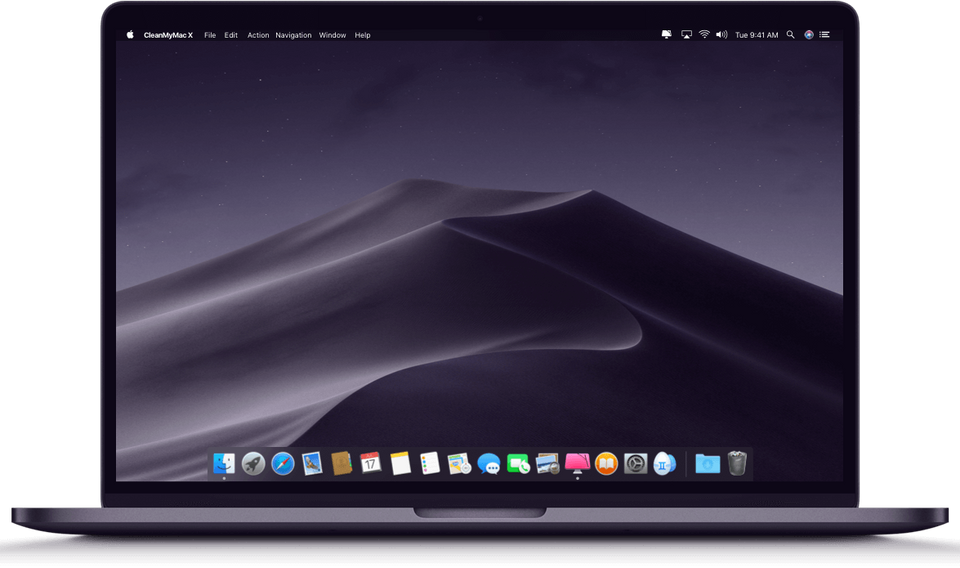Image resolution: width=960 pixels, height=568 pixels.
Task: Open Messages blue bubble in Dock
Action: tap(489, 464)
